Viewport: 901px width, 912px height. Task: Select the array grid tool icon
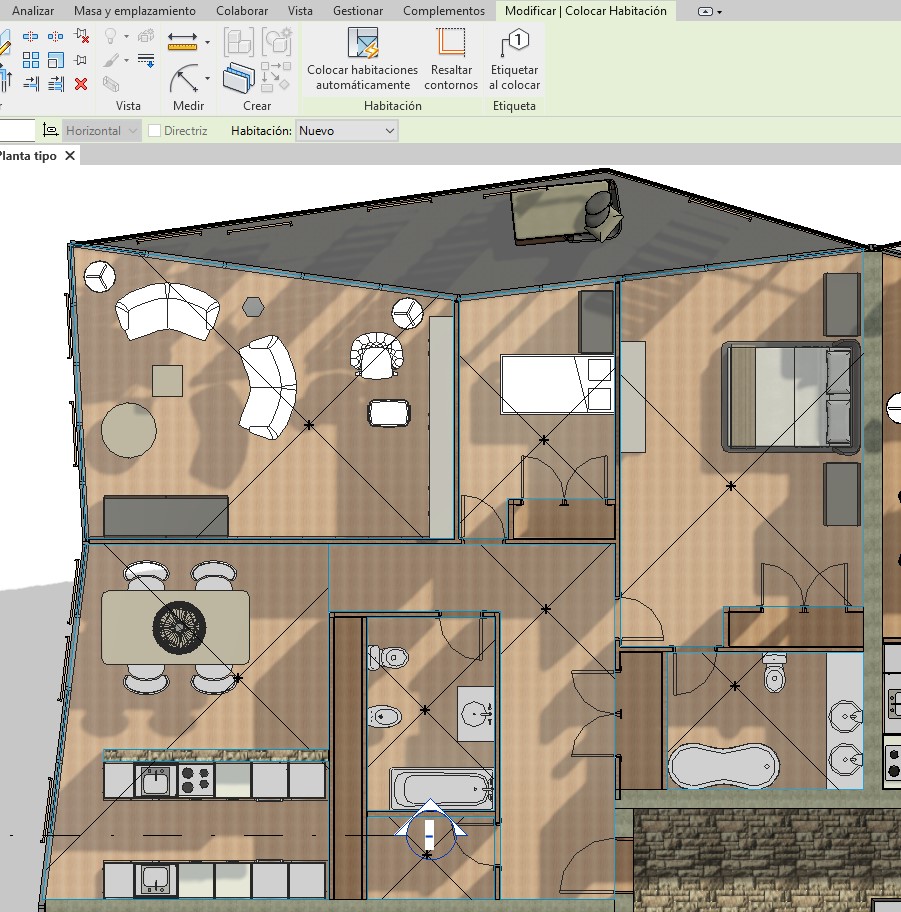(31, 60)
